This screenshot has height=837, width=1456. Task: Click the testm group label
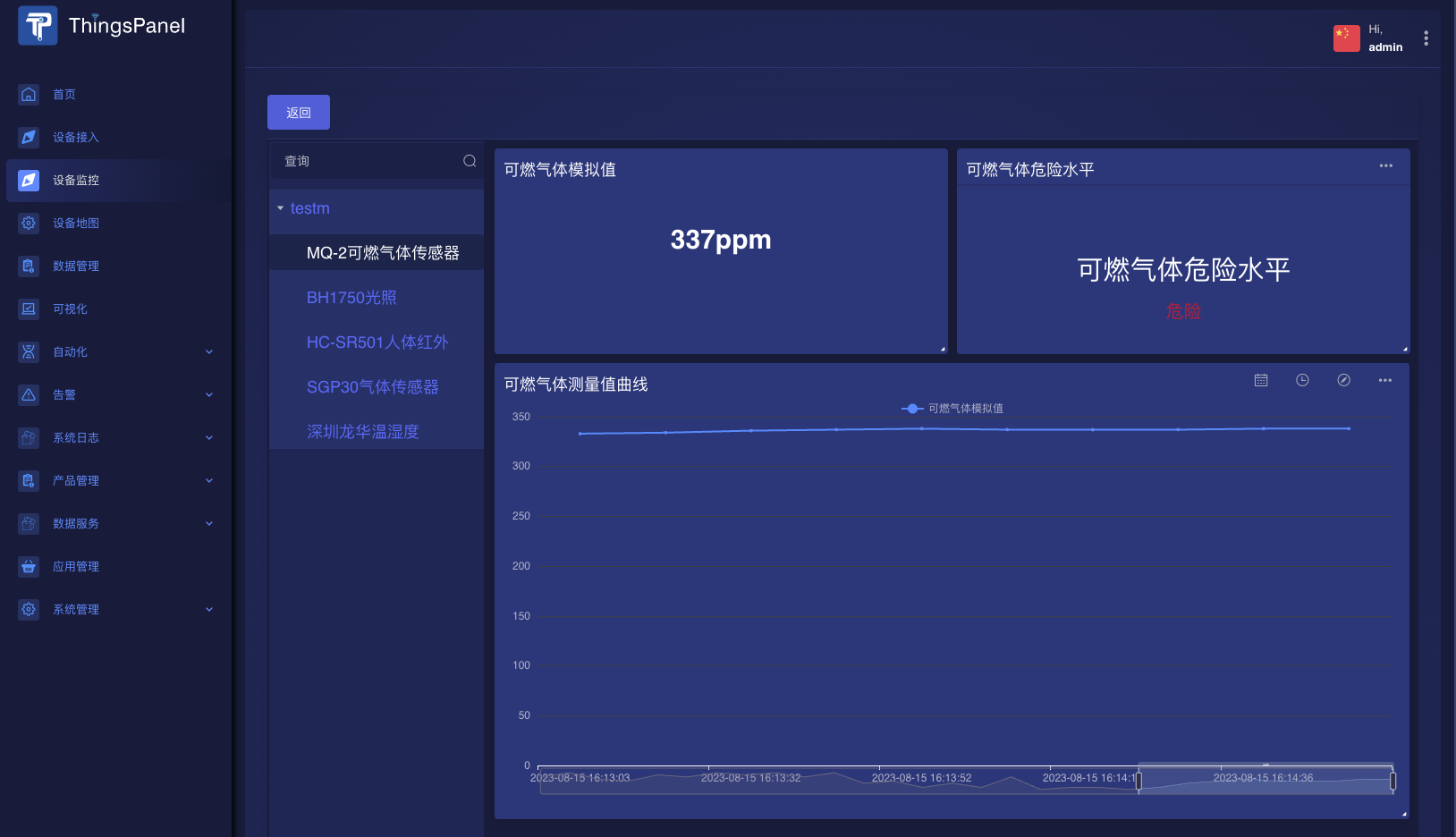pyautogui.click(x=309, y=208)
